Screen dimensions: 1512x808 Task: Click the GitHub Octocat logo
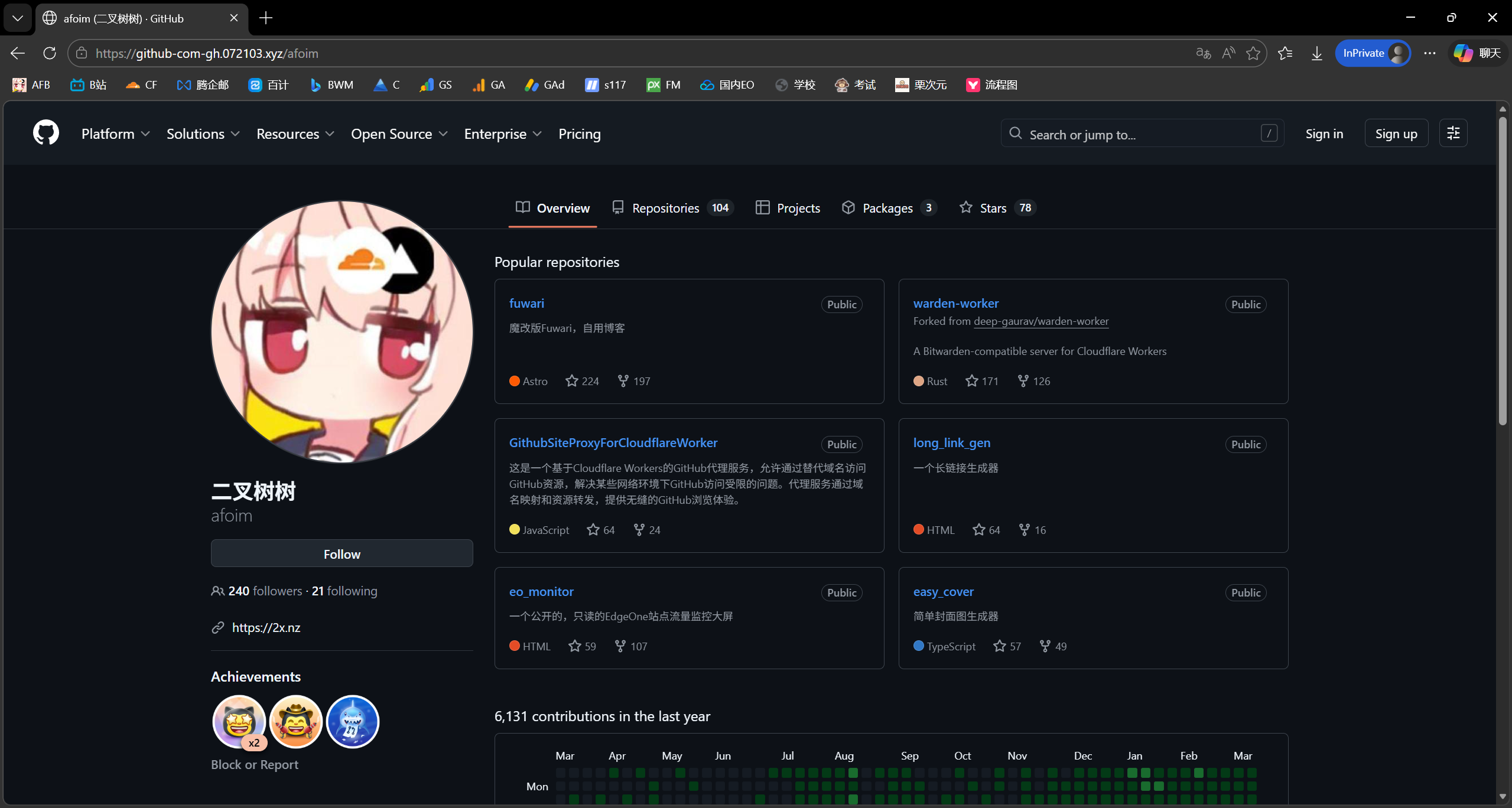[x=45, y=133]
